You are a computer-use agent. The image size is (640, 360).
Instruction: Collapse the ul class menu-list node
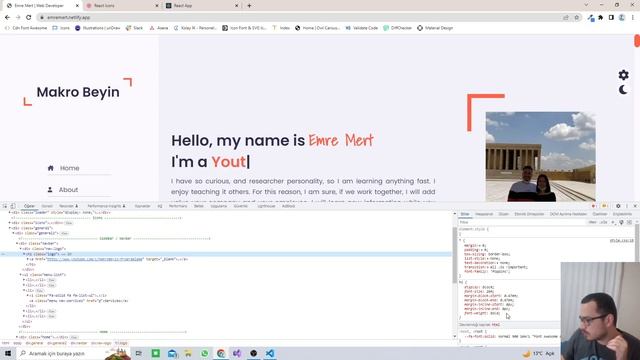tap(21, 275)
